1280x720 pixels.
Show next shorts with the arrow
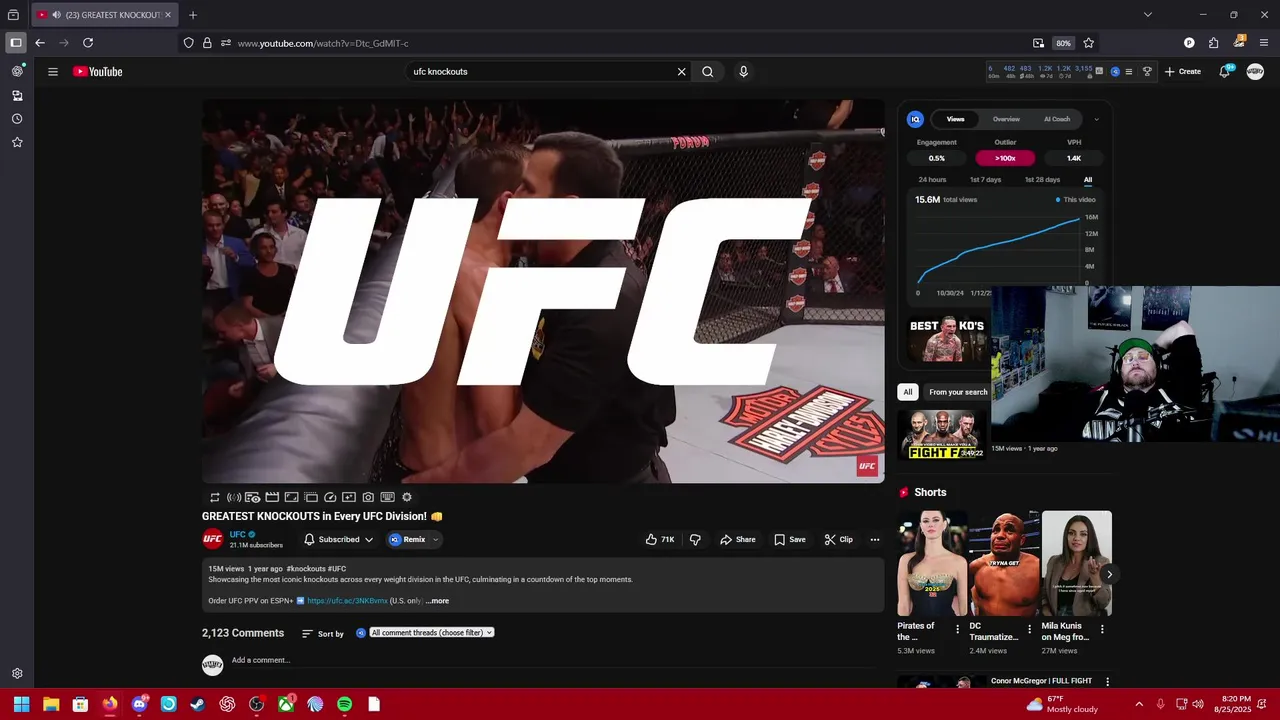click(1109, 574)
